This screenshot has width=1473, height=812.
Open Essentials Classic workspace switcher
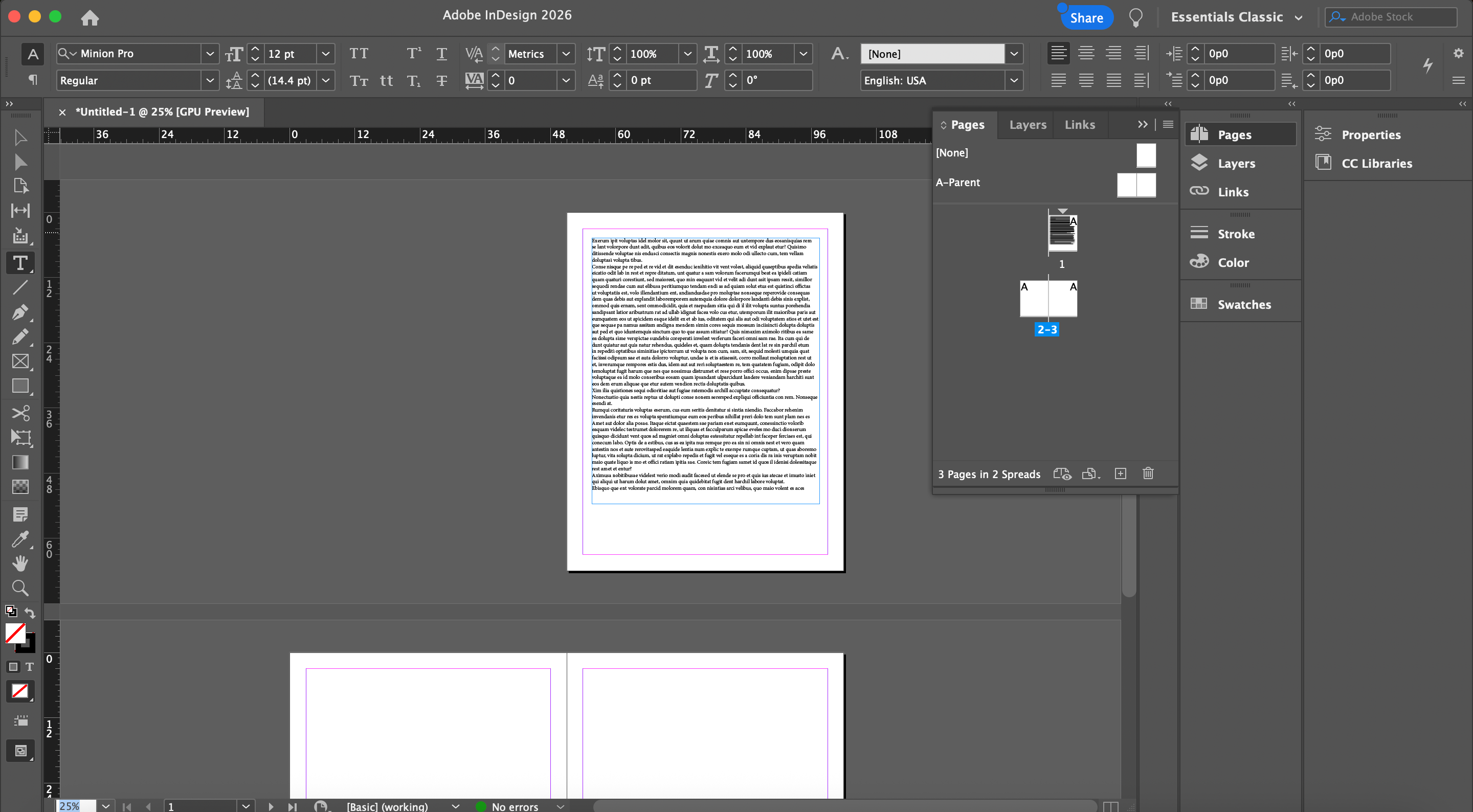1236,17
